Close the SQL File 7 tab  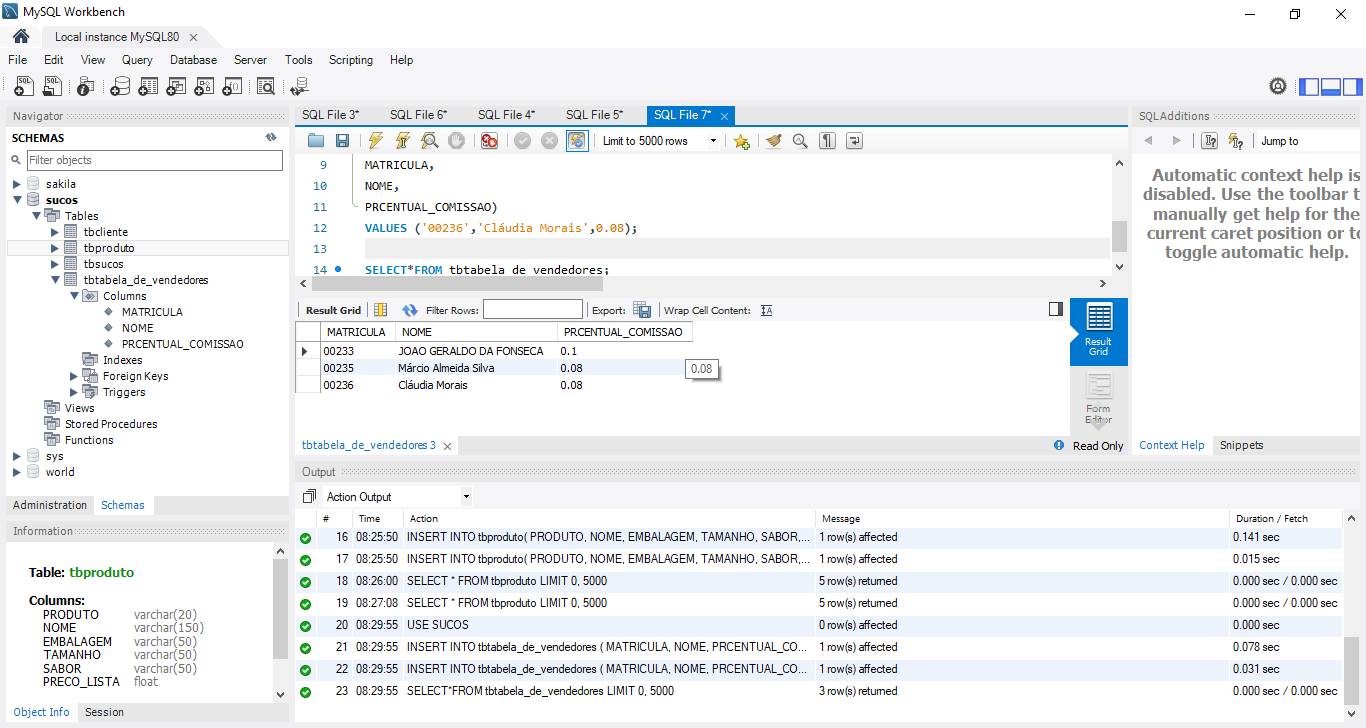tap(724, 116)
